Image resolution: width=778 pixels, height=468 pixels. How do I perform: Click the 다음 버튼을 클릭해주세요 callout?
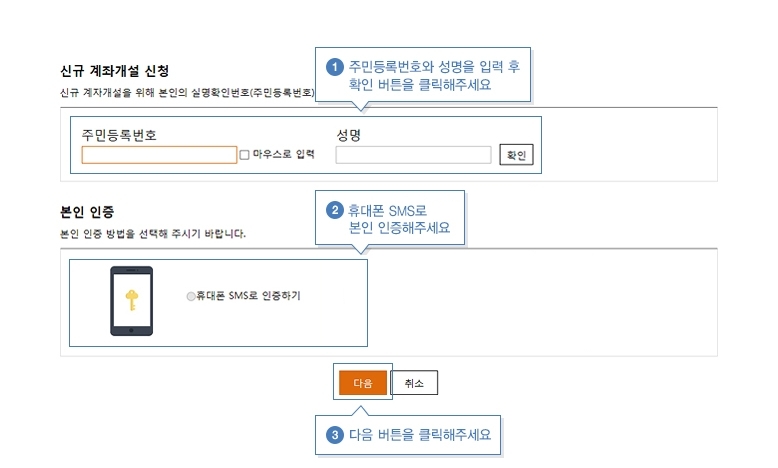click(x=408, y=435)
